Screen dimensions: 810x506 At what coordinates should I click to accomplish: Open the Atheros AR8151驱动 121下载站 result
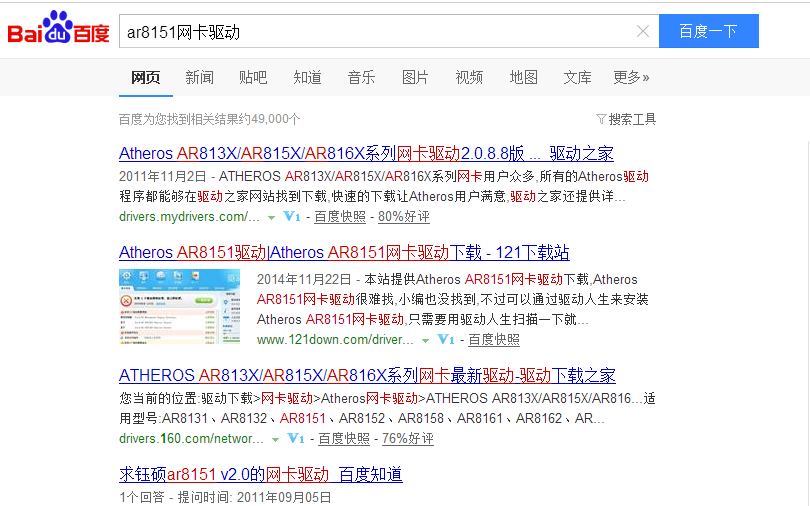coord(344,252)
